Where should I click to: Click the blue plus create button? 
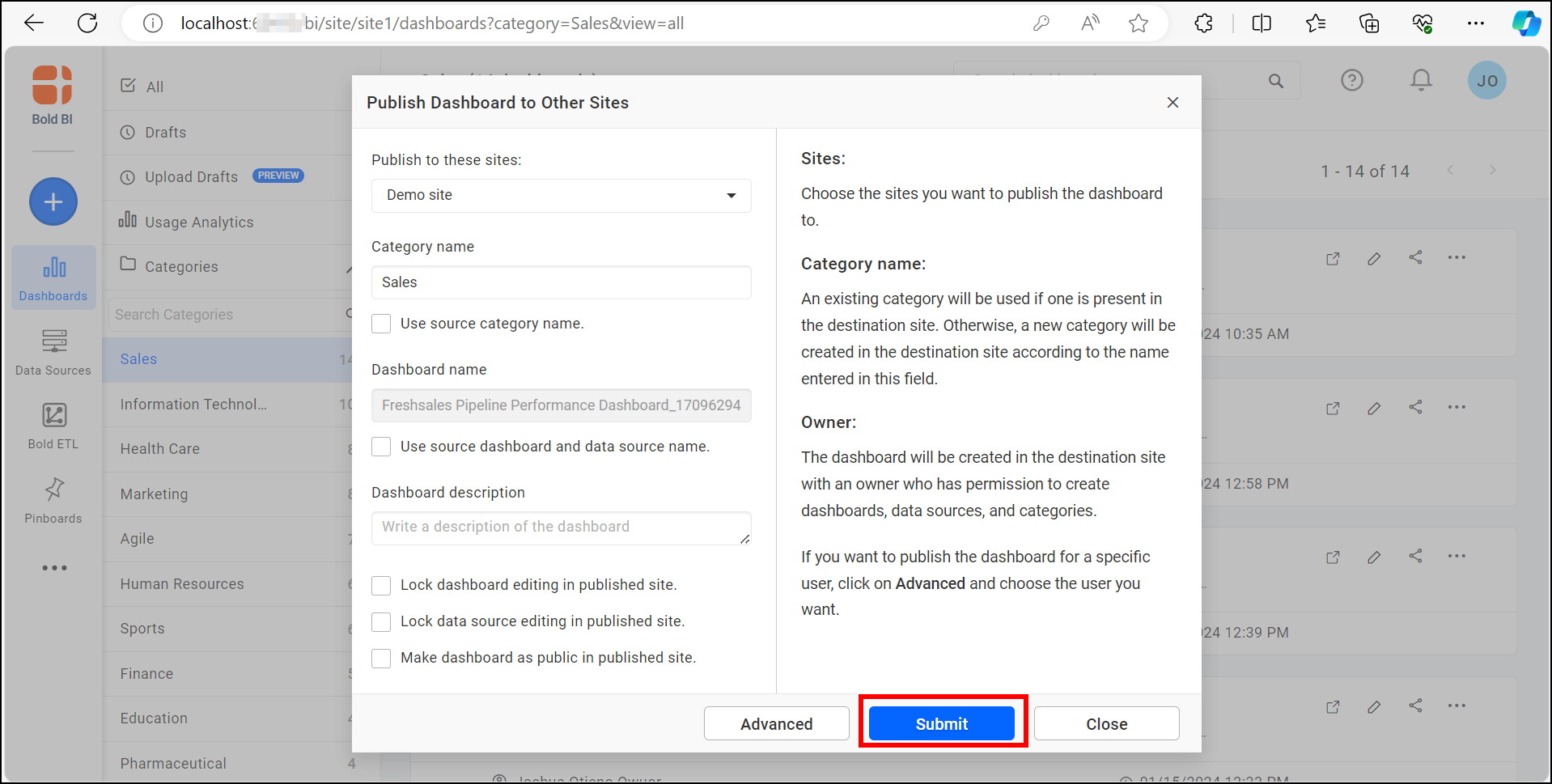[53, 201]
